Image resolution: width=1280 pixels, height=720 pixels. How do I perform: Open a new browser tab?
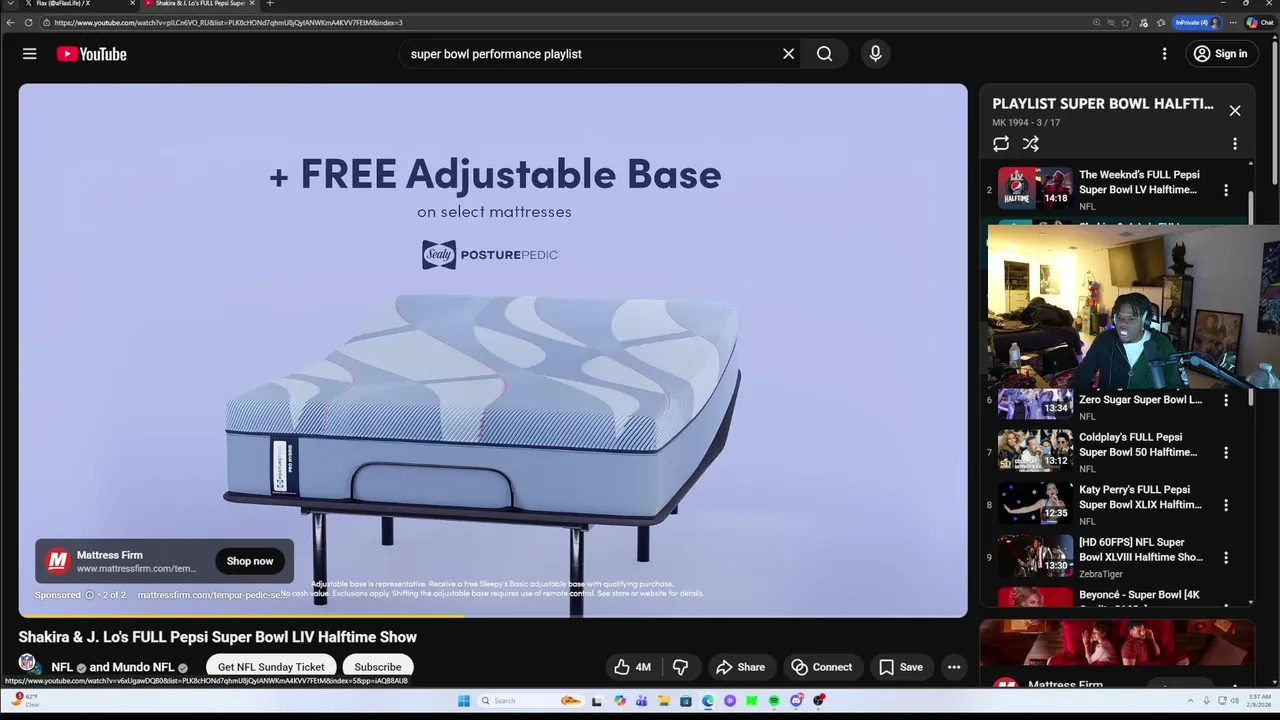coord(269,4)
